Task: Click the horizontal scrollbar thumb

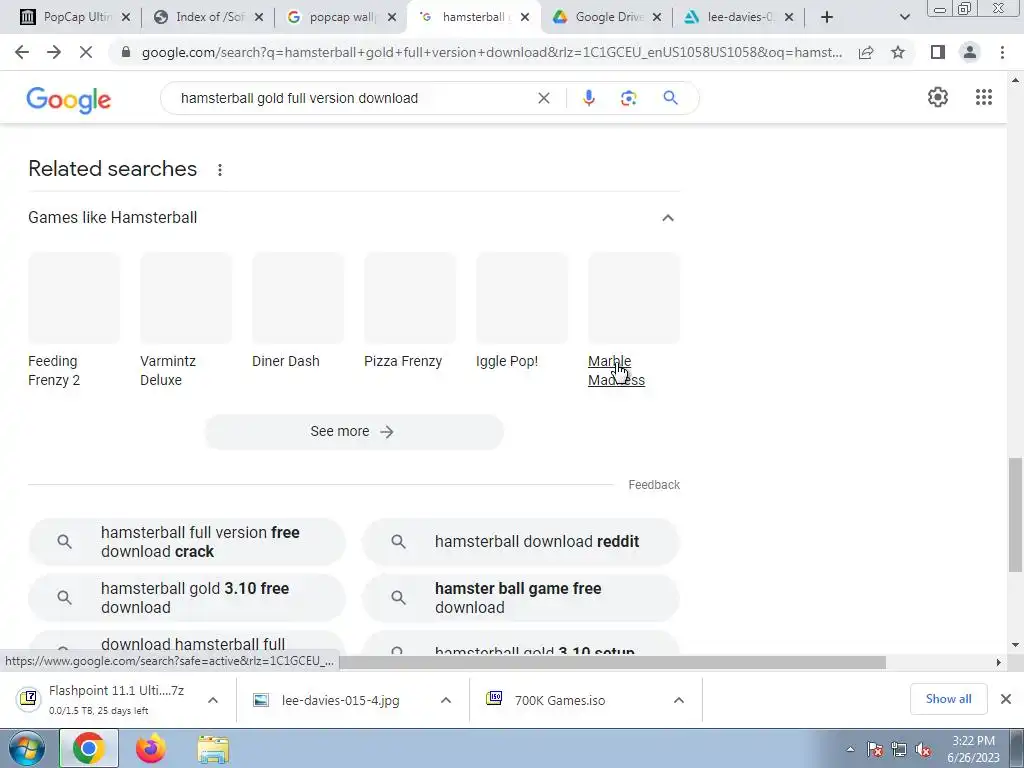Action: (x=611, y=662)
